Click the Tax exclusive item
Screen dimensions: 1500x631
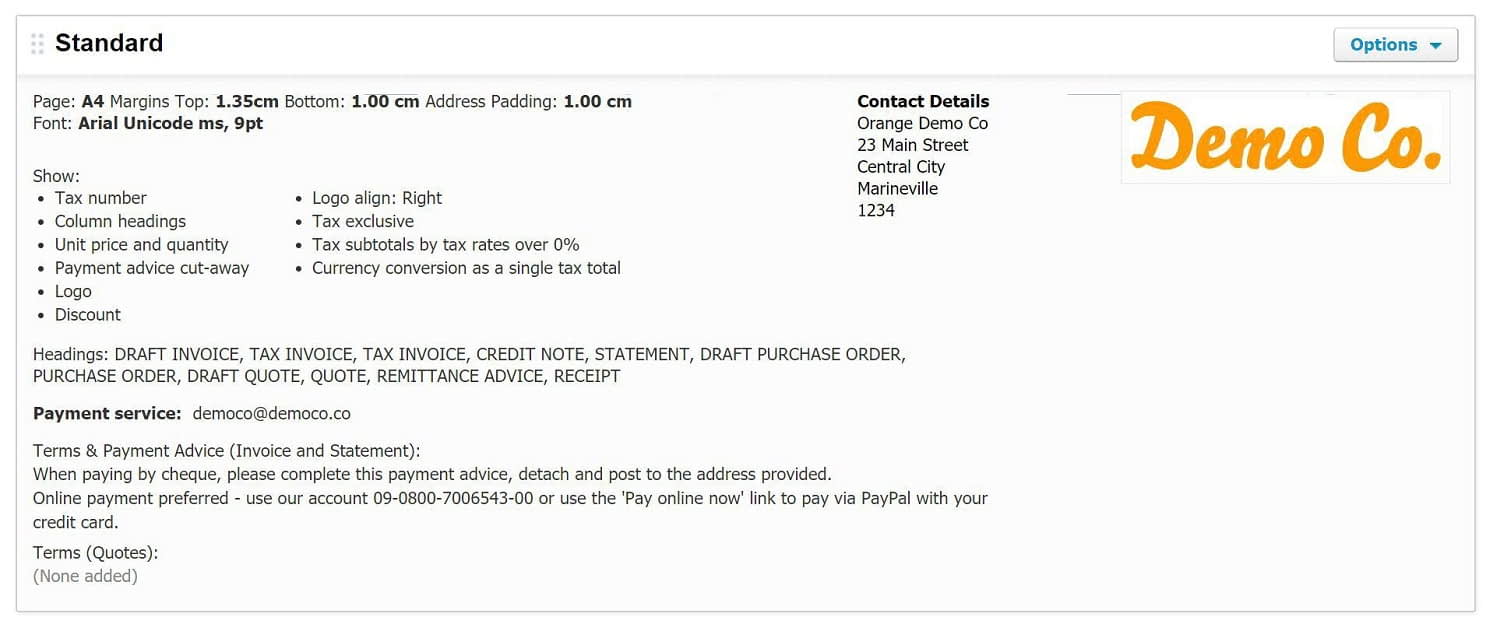[363, 221]
